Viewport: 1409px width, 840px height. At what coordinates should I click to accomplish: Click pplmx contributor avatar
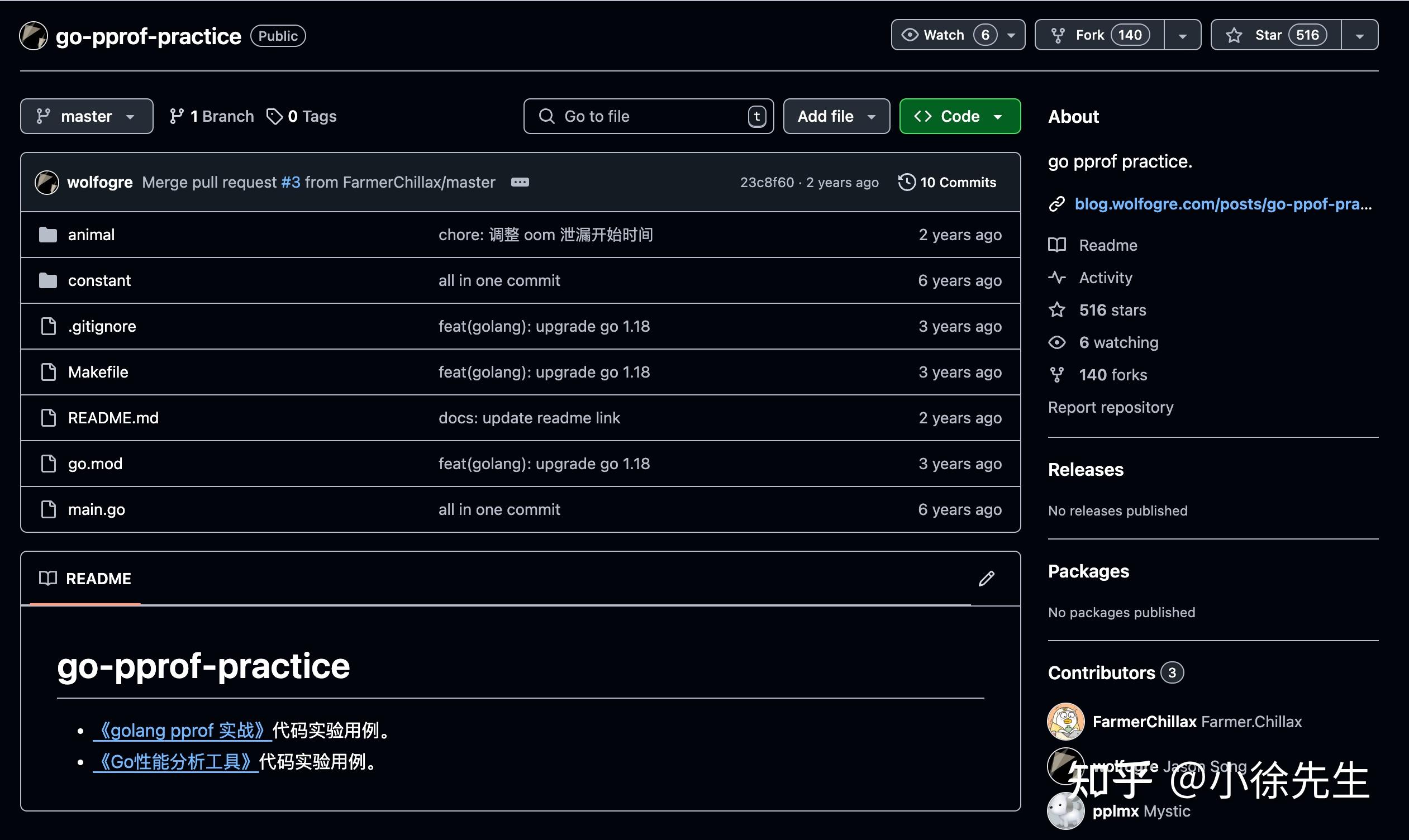[1066, 810]
